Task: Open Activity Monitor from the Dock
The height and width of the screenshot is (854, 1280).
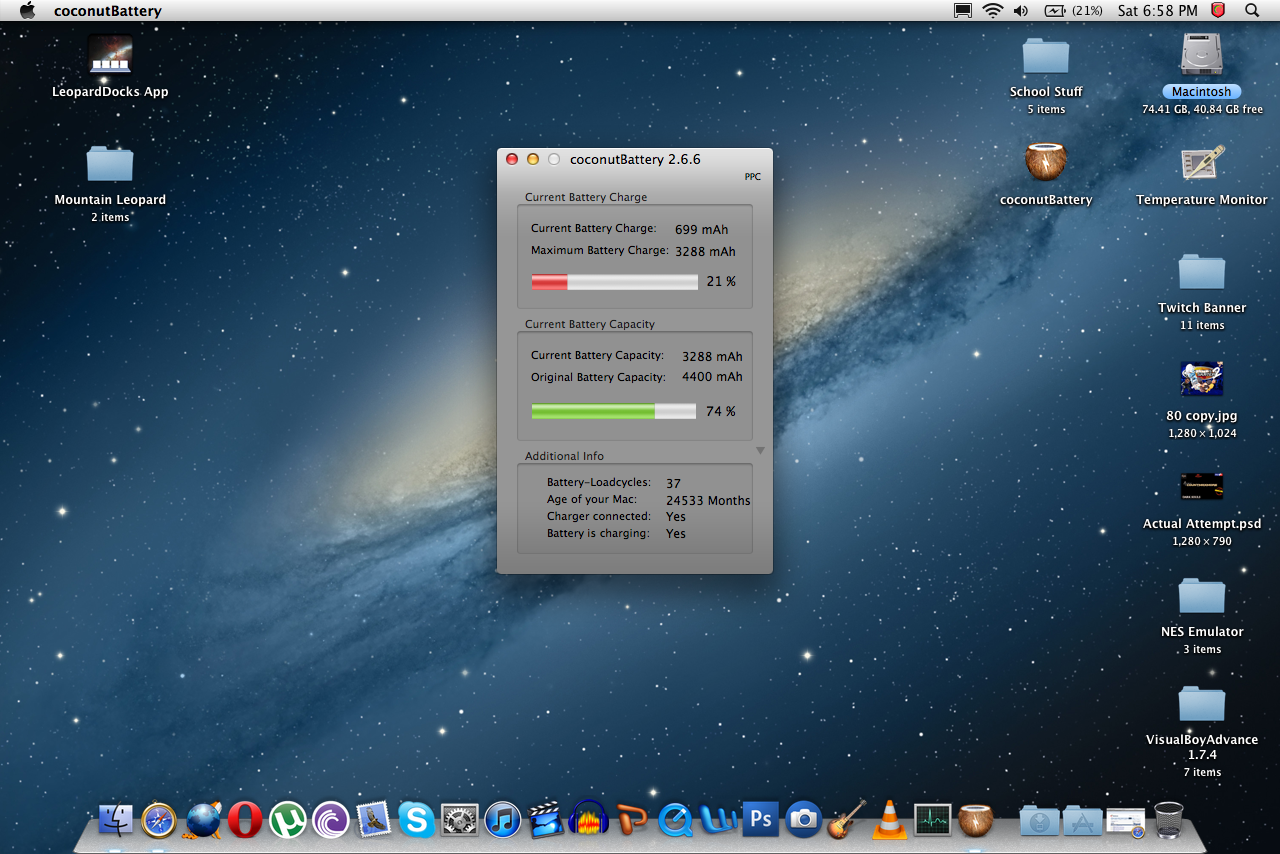Action: pos(932,819)
